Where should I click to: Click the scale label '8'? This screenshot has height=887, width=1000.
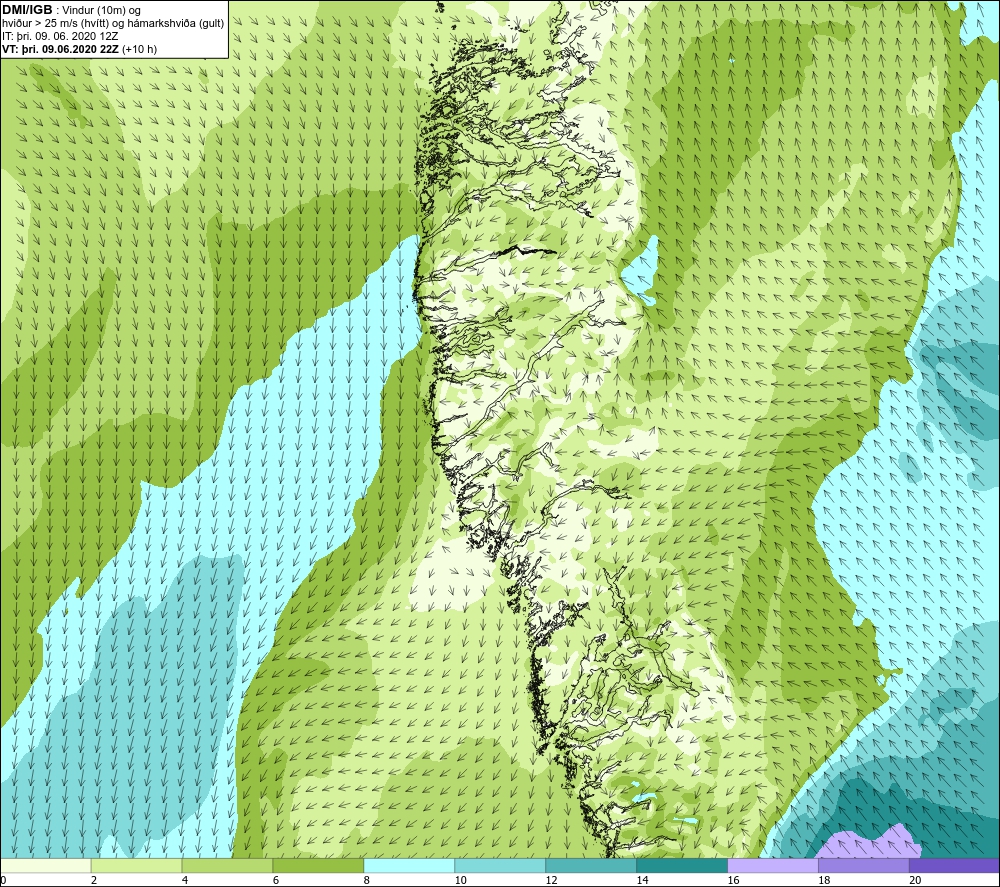pos(367,880)
